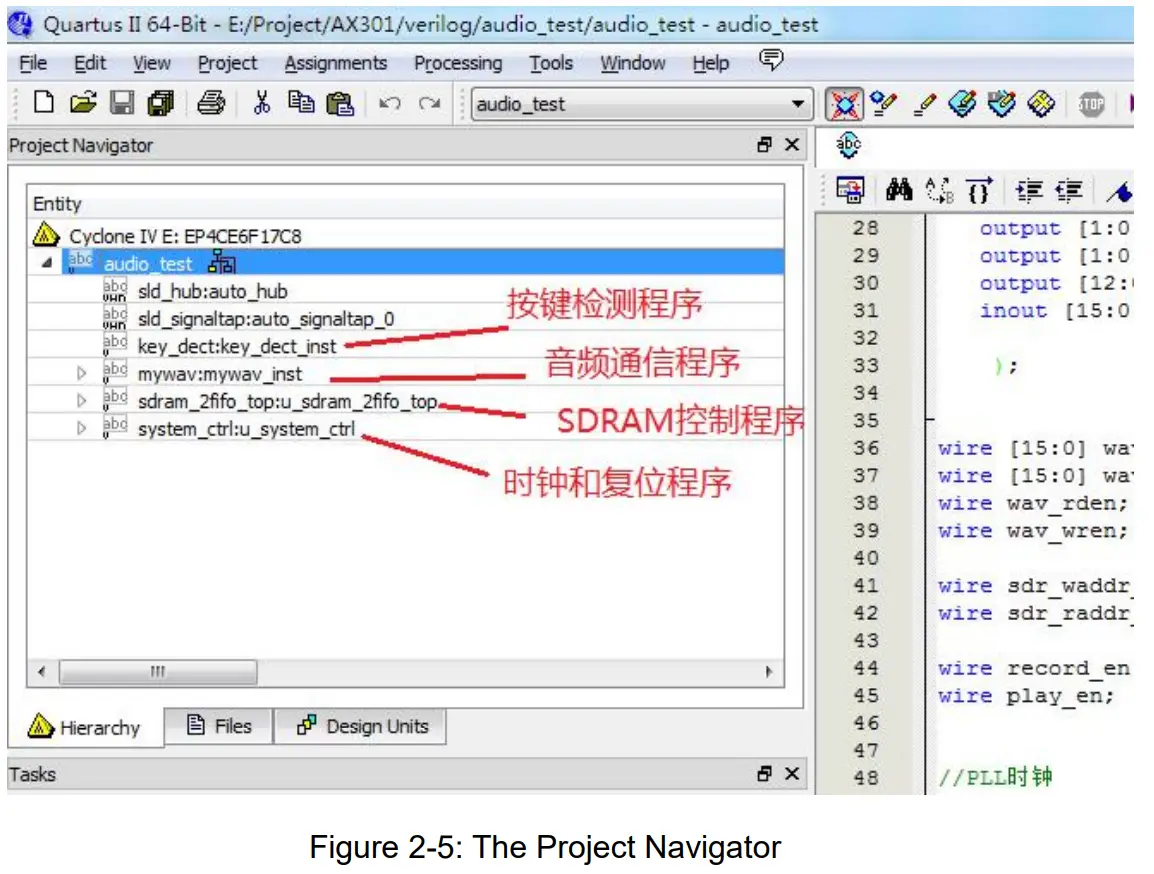Click the Print icon

210,103
